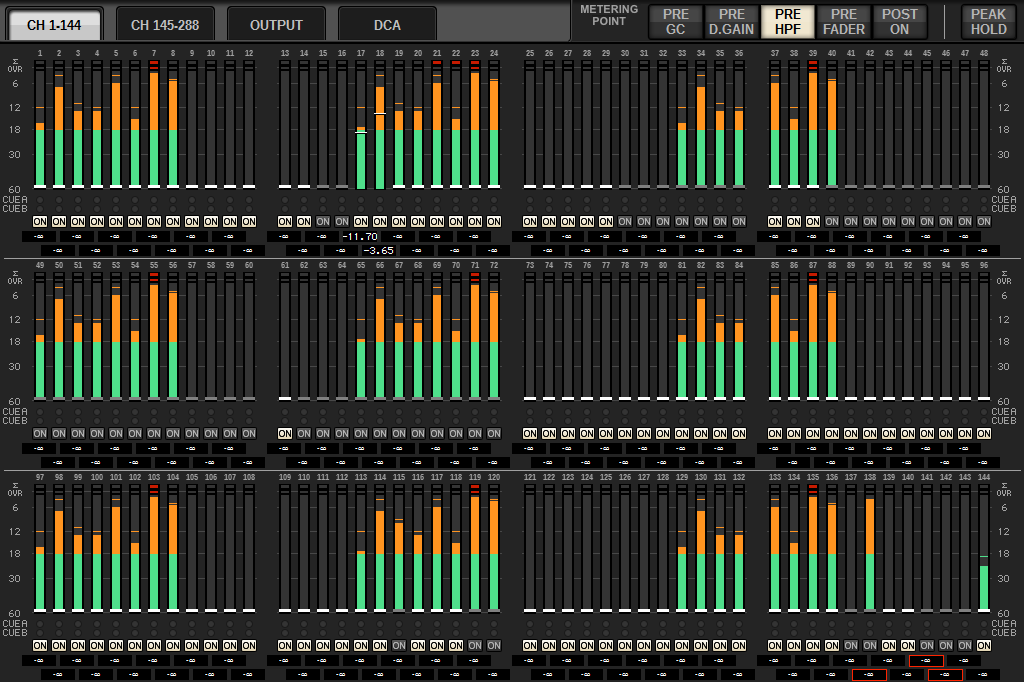This screenshot has height=682, width=1024.
Task: Enable the PEAK HOLD button
Action: pyautogui.click(x=989, y=22)
